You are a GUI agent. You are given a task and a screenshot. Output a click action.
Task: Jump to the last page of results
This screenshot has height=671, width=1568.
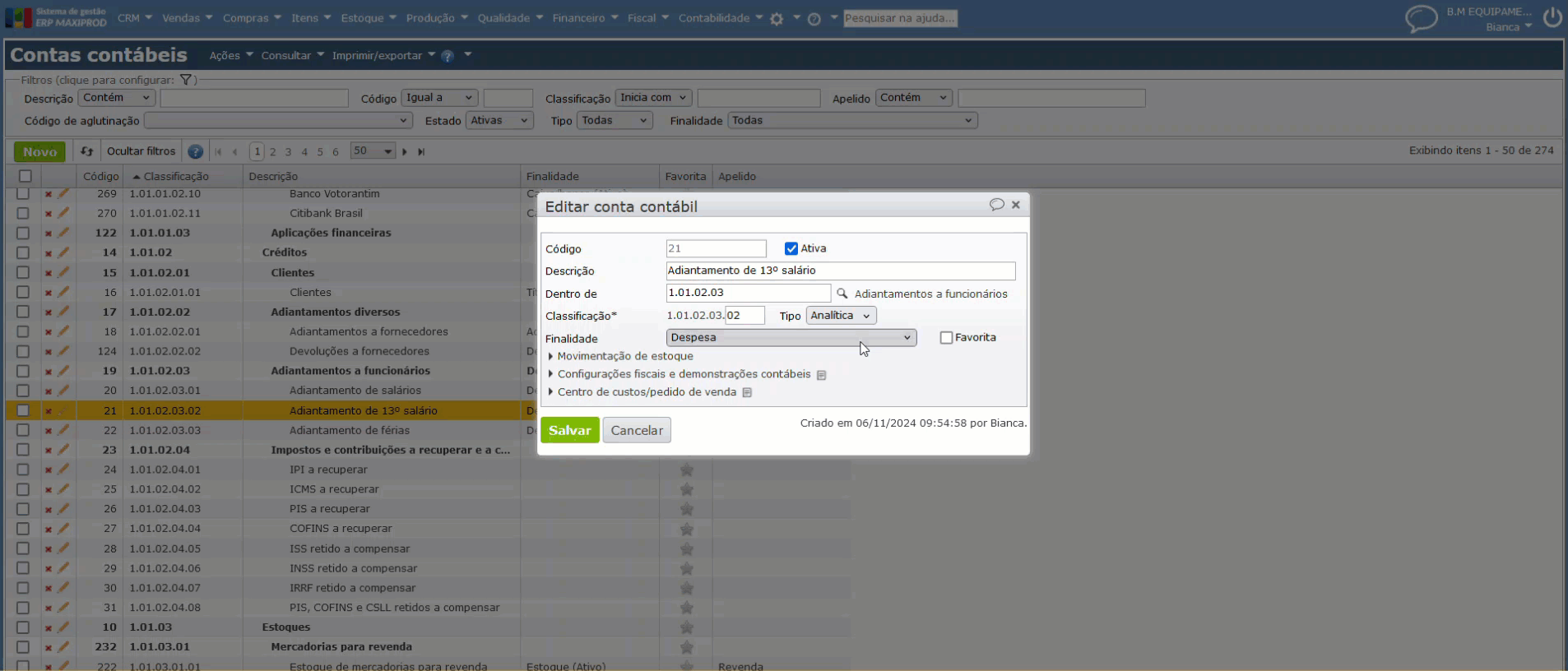coord(421,151)
